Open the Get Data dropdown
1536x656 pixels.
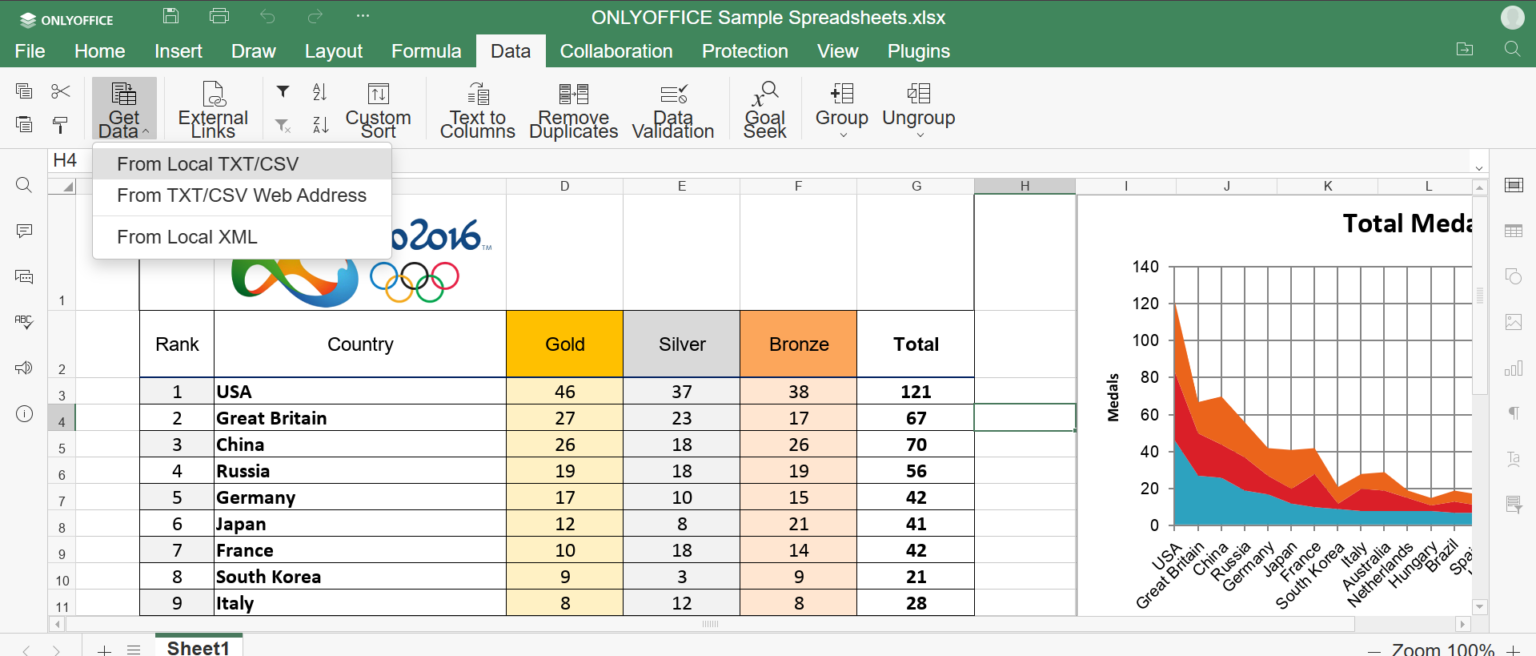[x=123, y=108]
